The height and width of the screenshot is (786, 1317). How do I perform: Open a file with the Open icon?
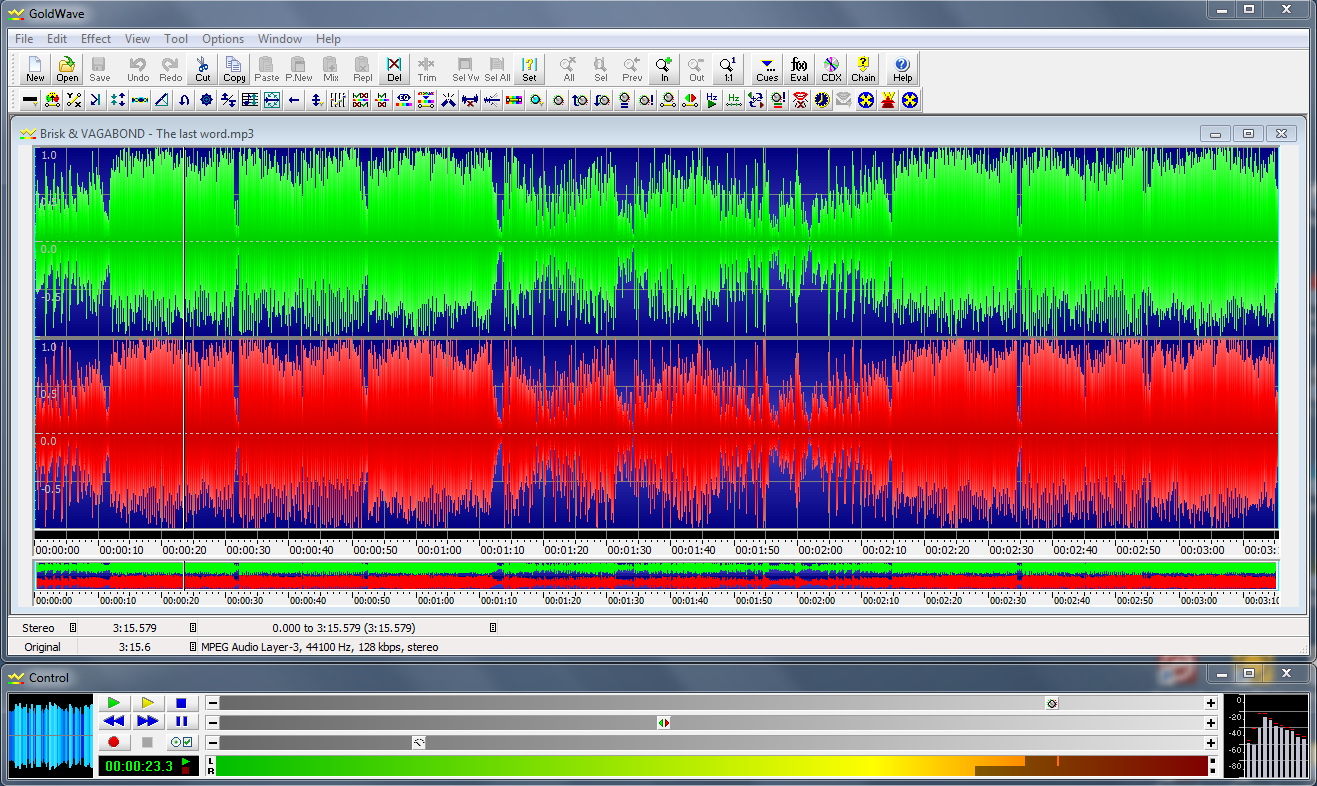(67, 69)
